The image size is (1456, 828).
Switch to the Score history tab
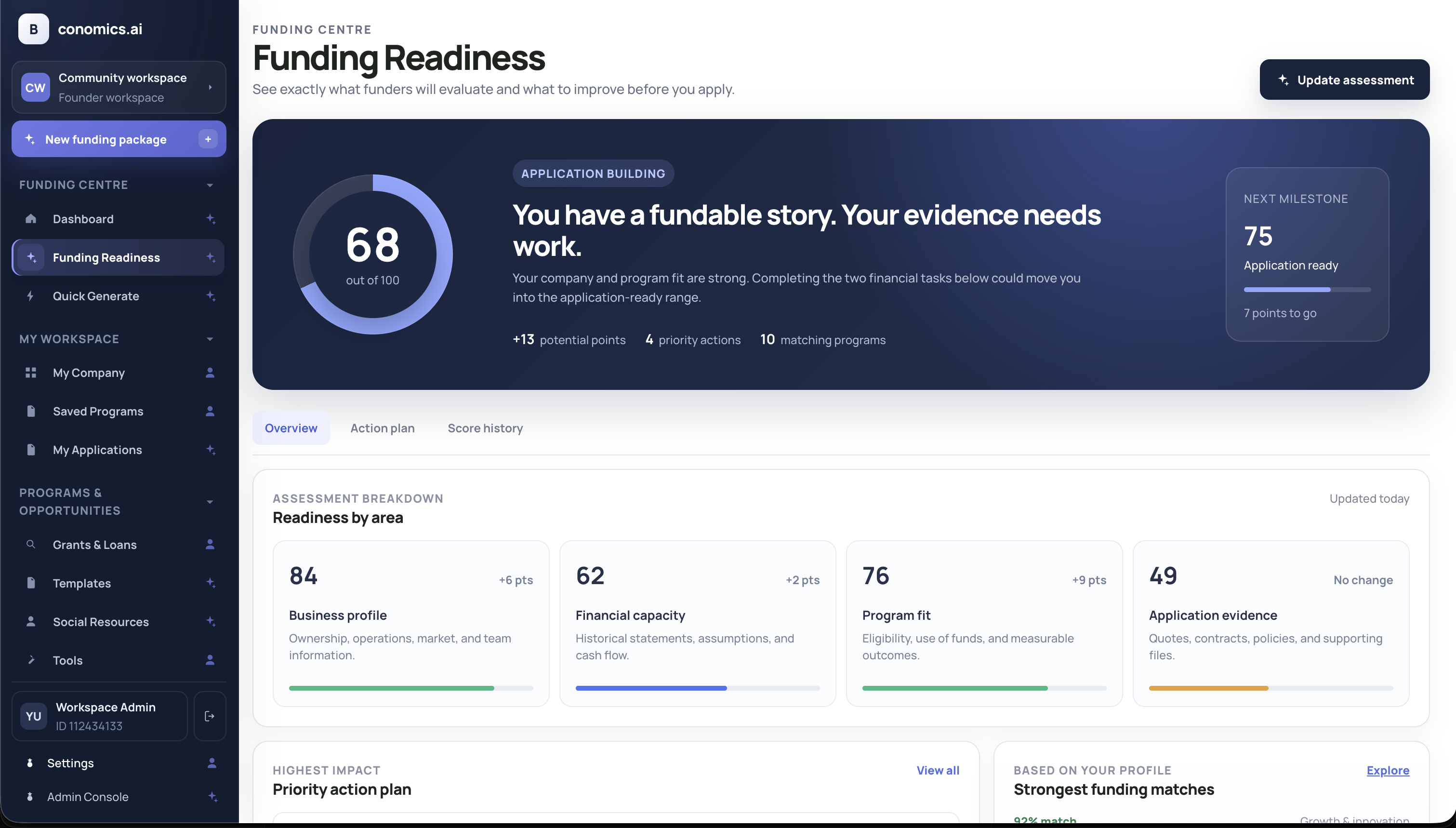coord(485,428)
